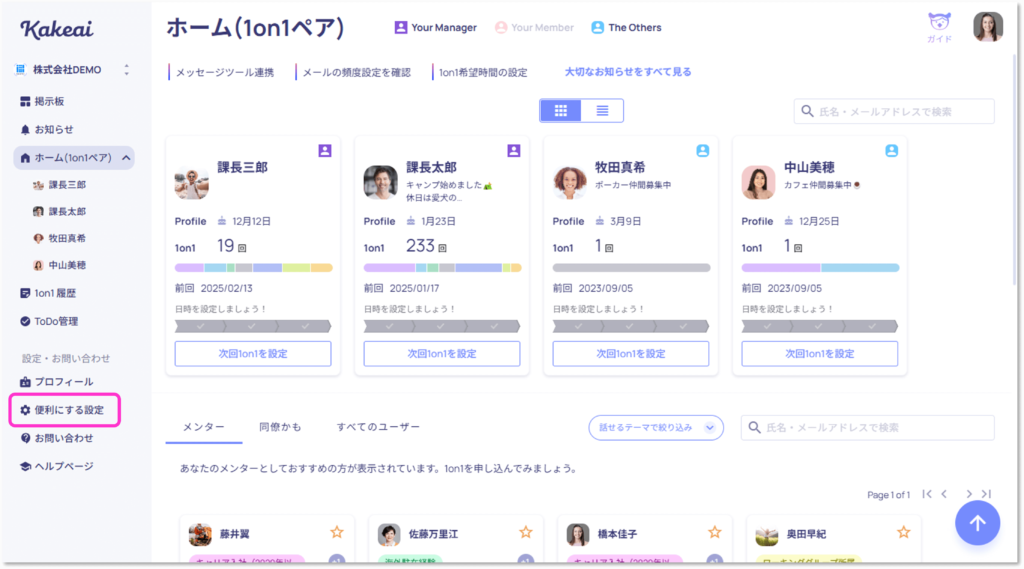Click 大切なお知らせをすべて見る link
The image size is (1024, 569).
628,72
